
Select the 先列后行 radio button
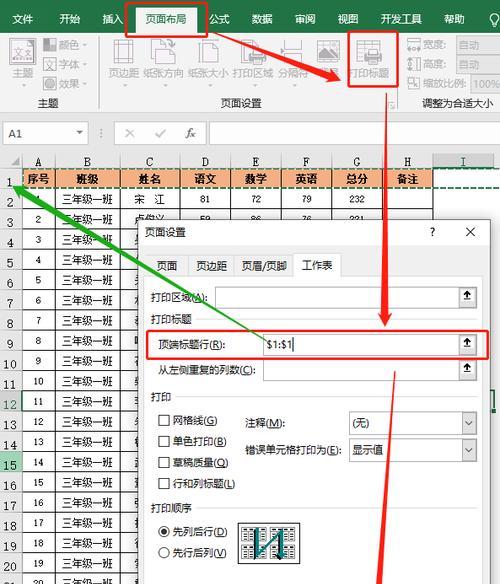coord(164,531)
